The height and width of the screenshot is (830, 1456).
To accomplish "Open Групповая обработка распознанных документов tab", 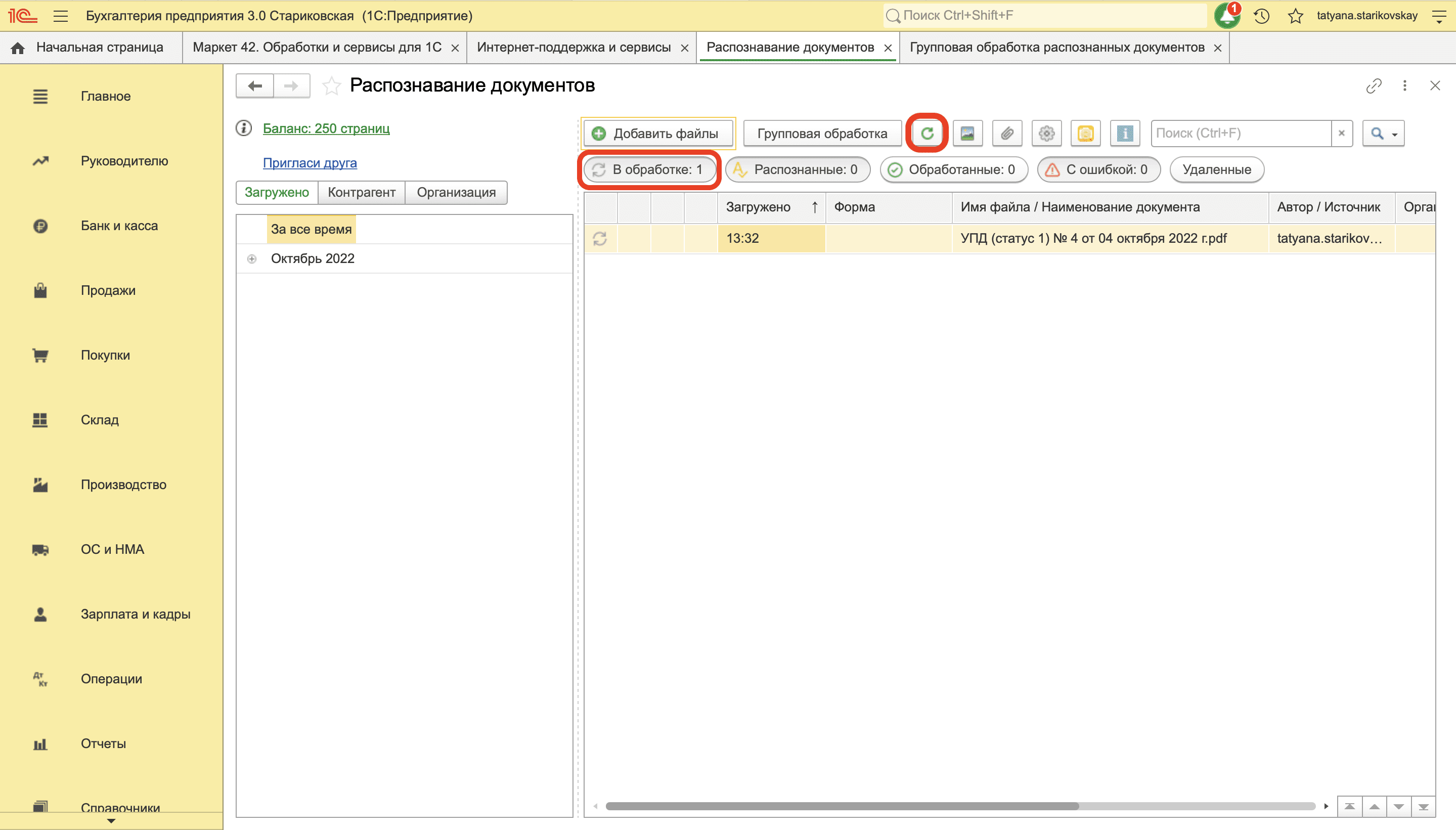I will 1056,48.
